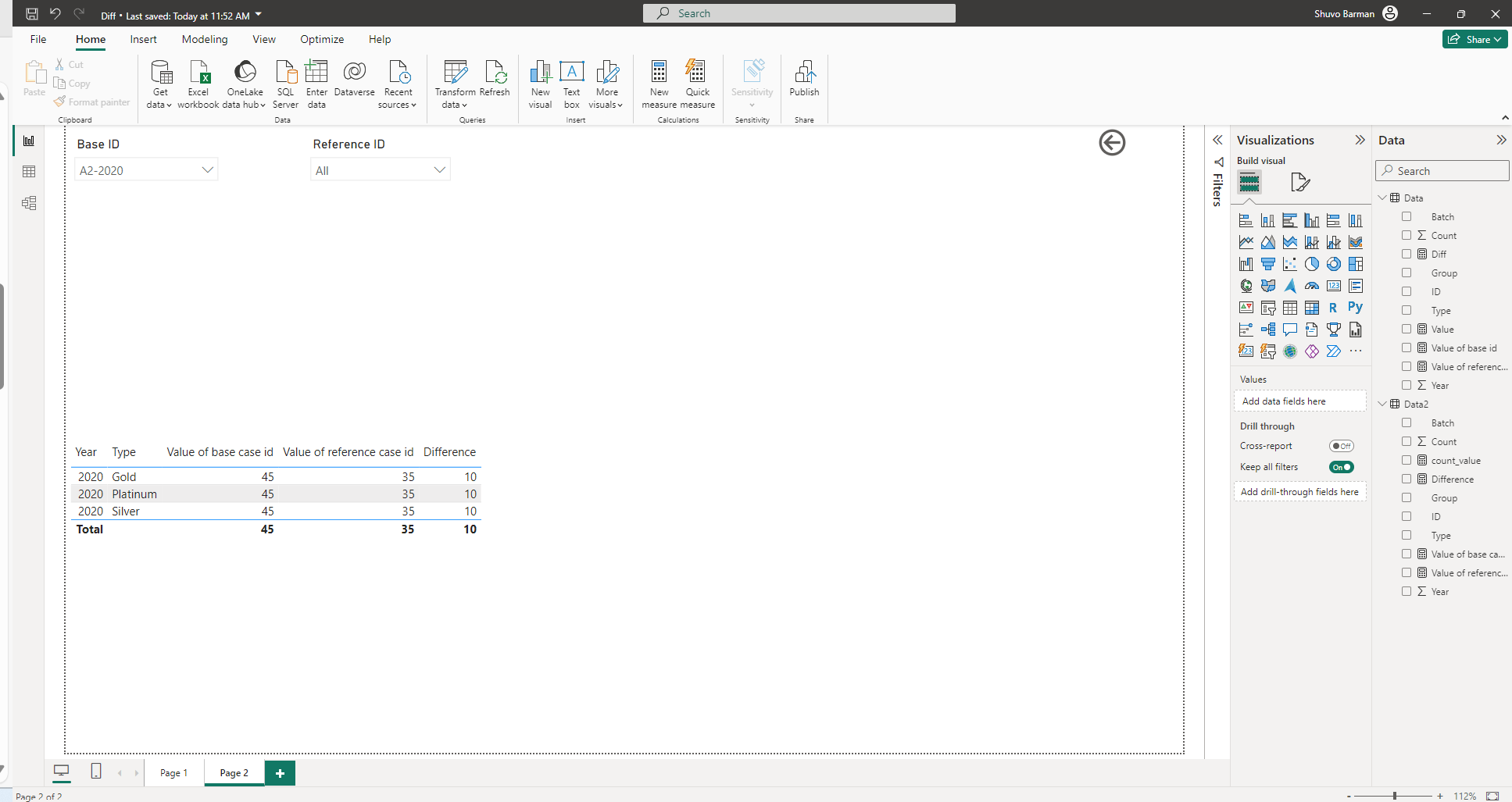Check the Diff field checkbox
The image size is (1512, 802).
point(1407,254)
